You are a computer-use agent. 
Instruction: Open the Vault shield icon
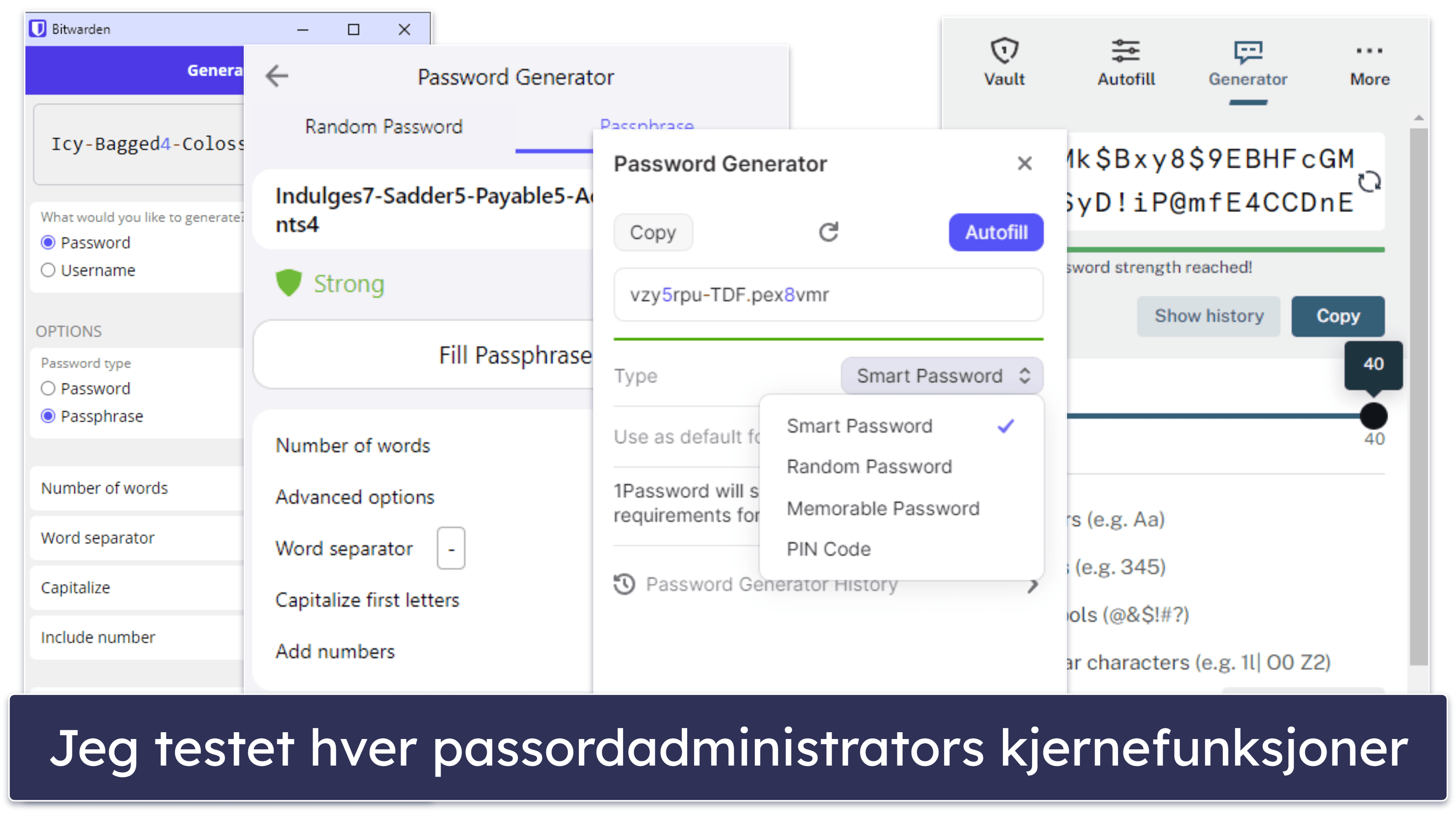coord(1004,52)
